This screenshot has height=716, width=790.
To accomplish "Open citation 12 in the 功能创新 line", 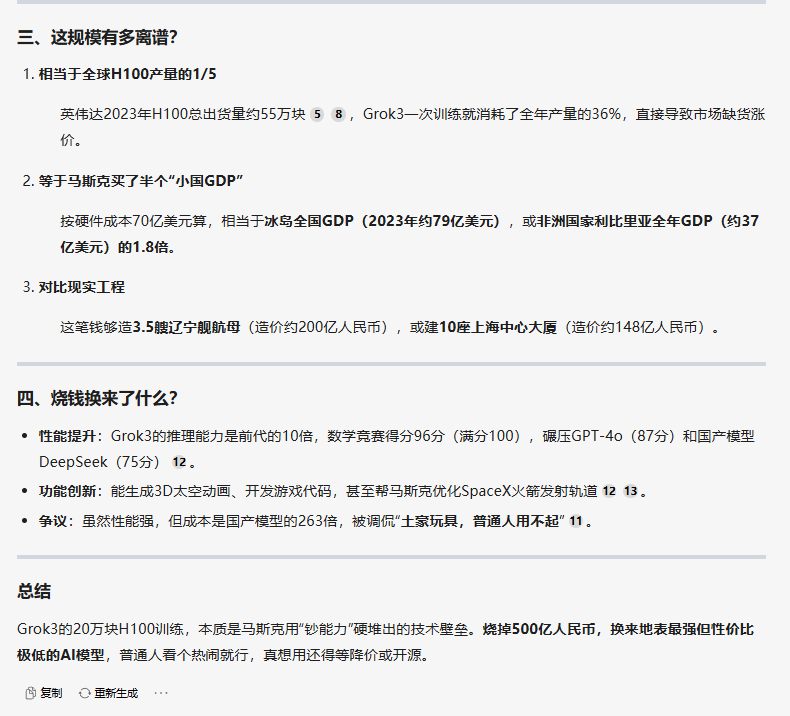I will pyautogui.click(x=609, y=491).
